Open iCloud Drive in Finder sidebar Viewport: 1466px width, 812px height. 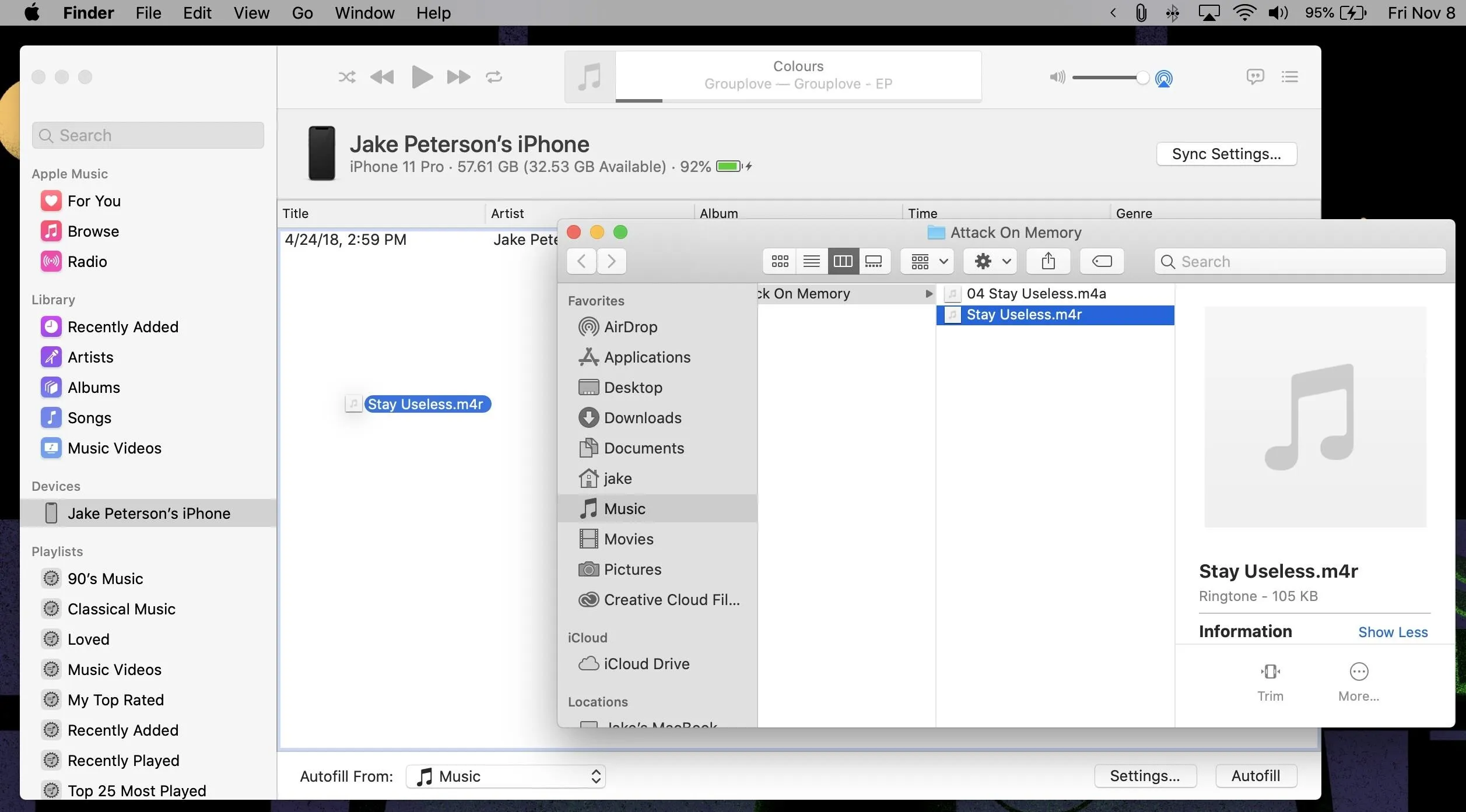[x=634, y=664]
